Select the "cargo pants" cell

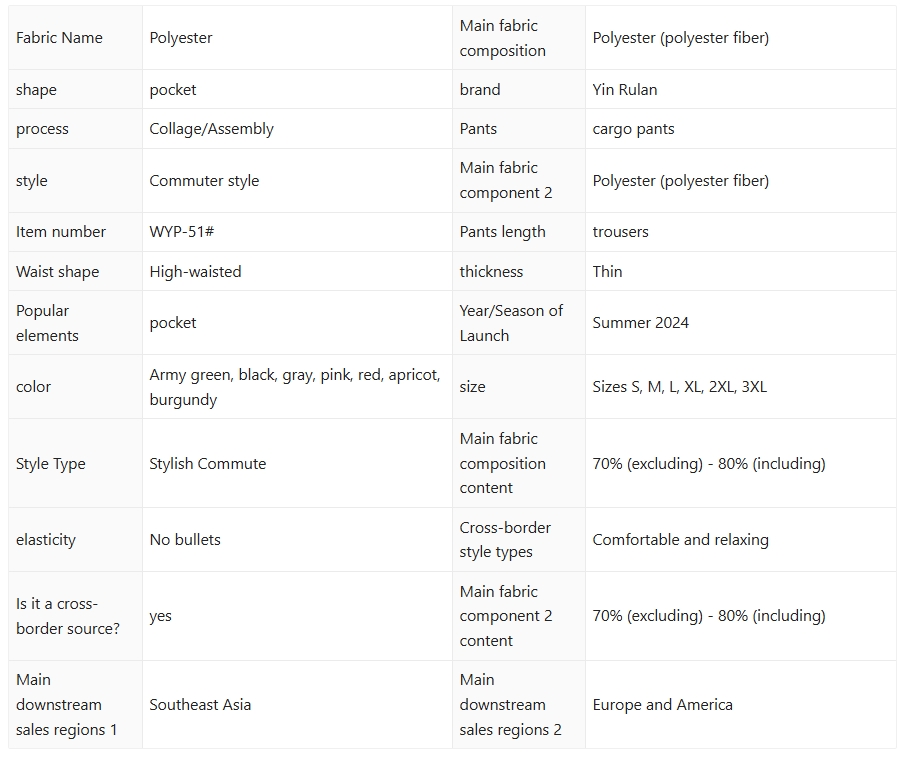click(x=633, y=129)
